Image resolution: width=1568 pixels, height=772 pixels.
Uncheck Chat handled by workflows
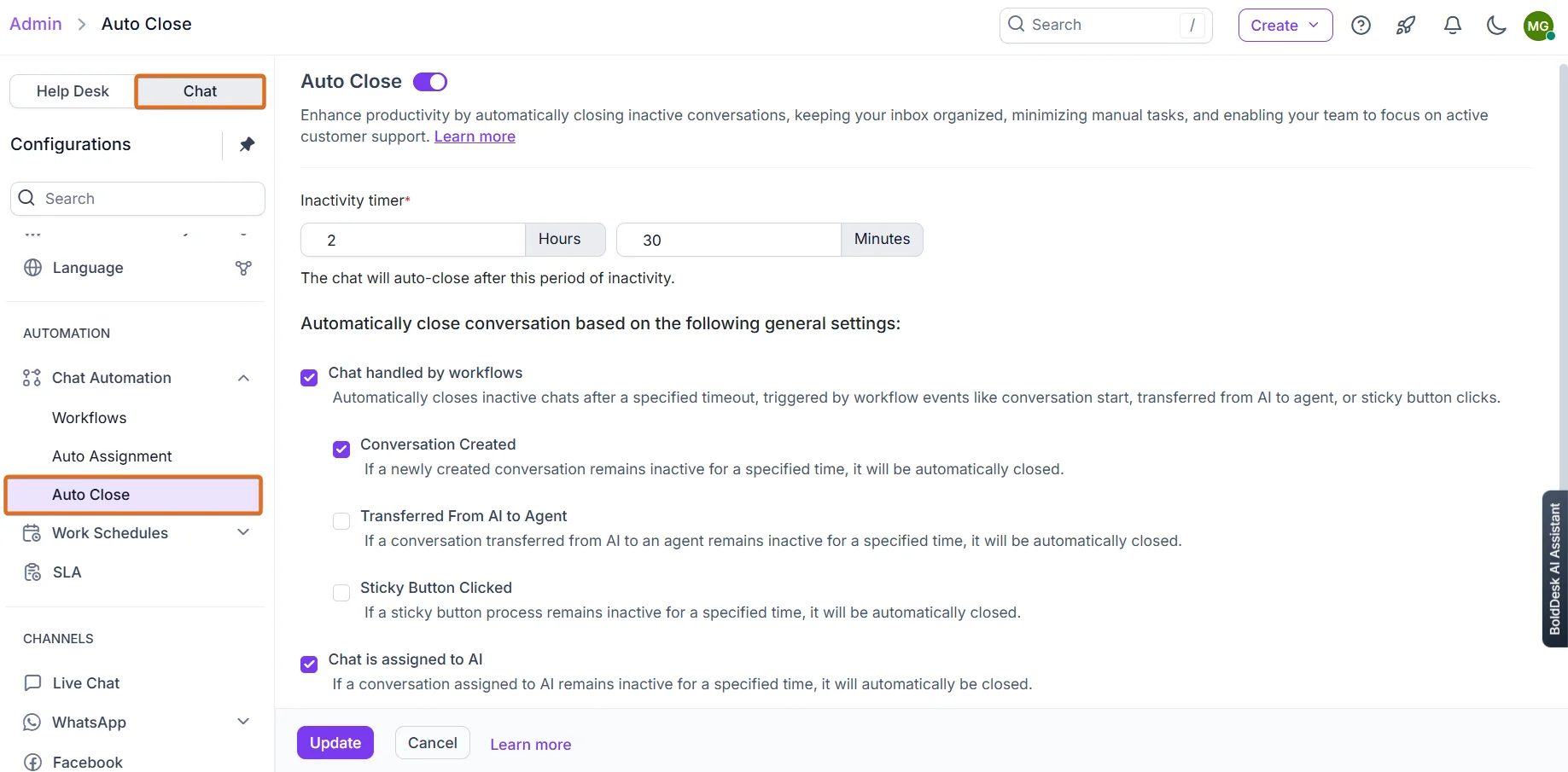point(309,378)
